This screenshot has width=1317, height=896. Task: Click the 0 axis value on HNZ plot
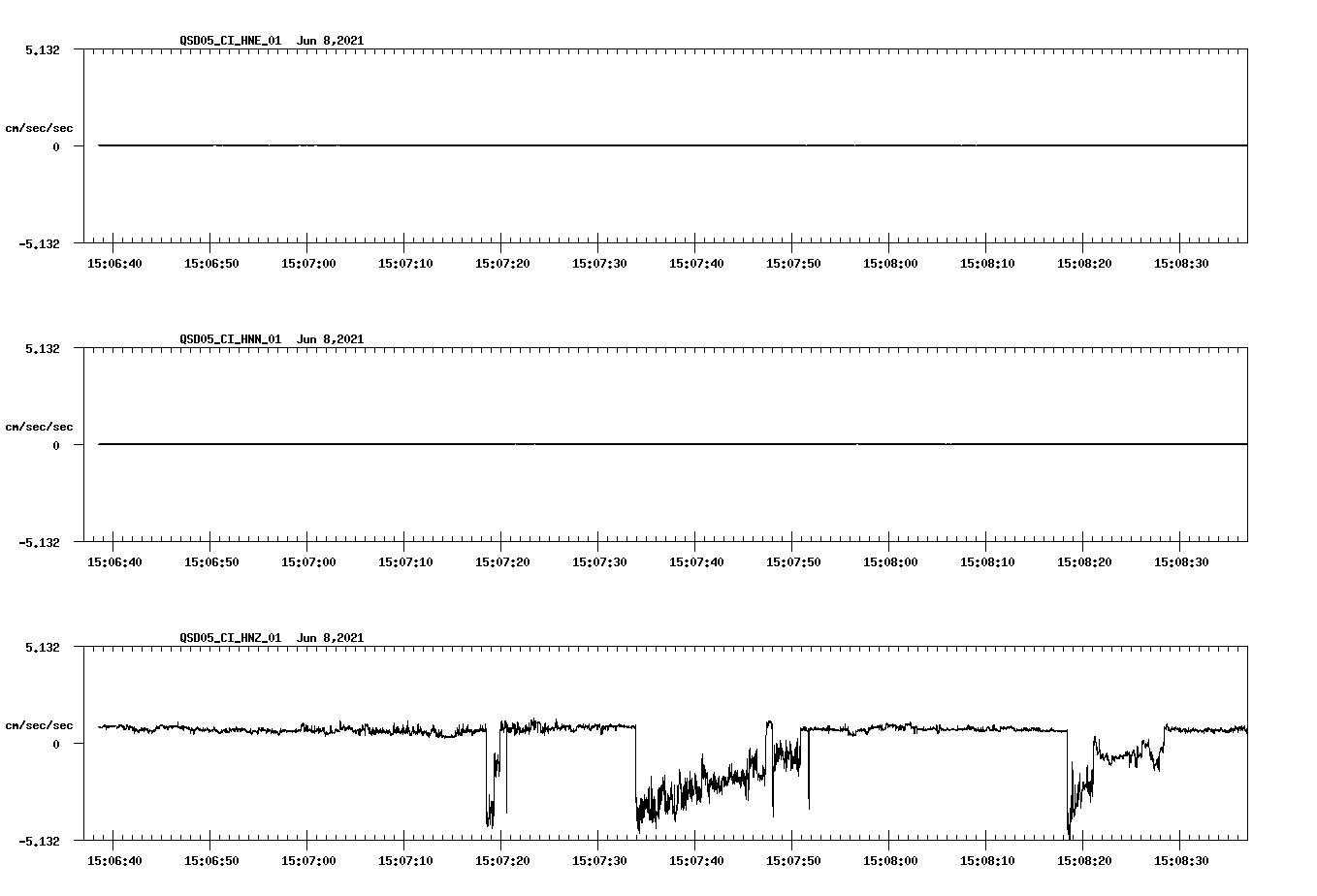[56, 744]
